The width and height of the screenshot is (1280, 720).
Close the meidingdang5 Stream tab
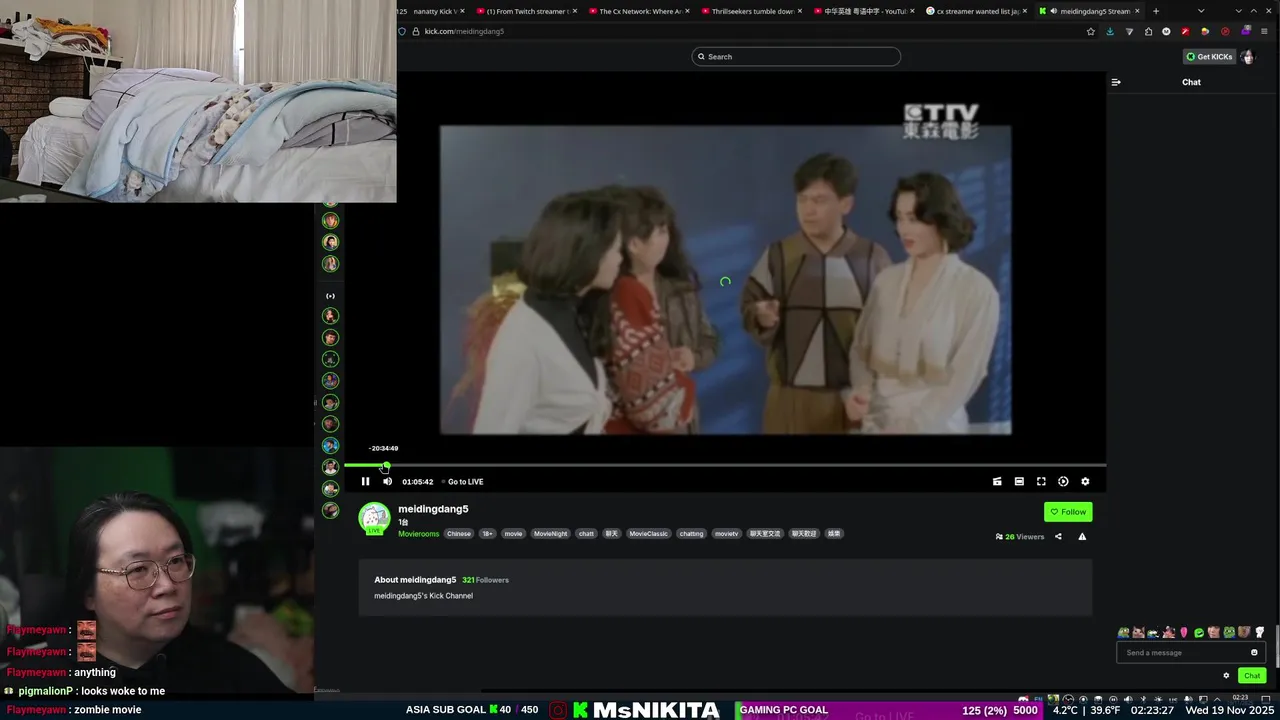pos(1137,11)
